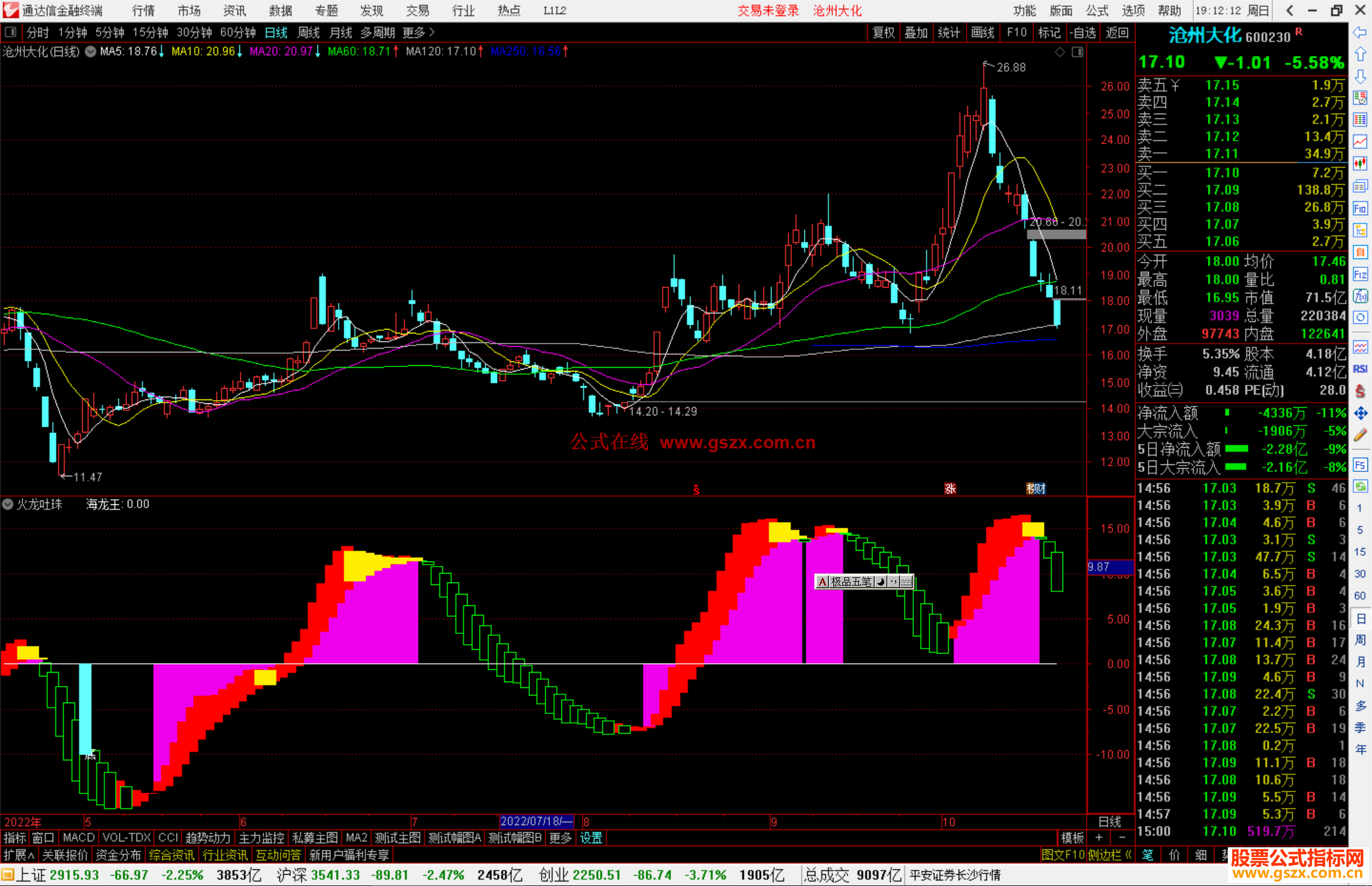Select the pencil drawing tool icon
This screenshot has height=886, width=1372.
[x=1360, y=436]
